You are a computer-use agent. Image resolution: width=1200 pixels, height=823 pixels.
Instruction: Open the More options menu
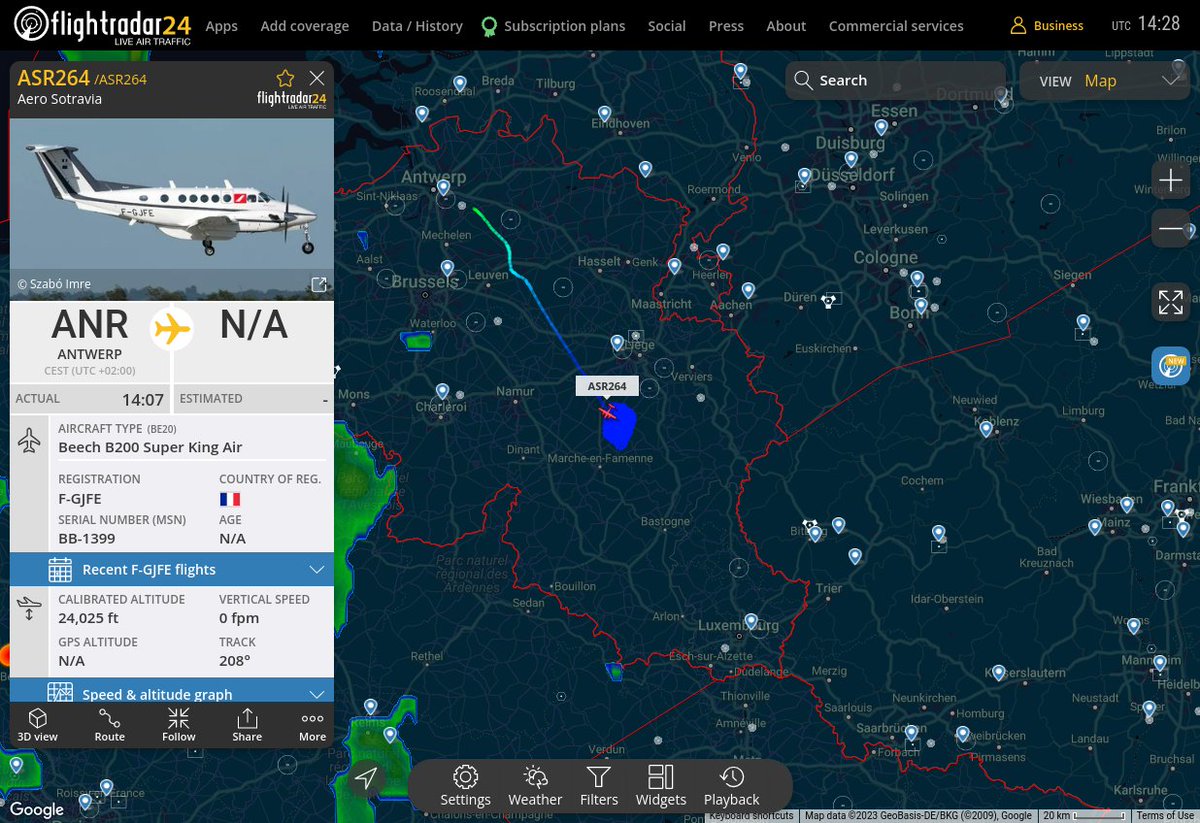coord(312,725)
